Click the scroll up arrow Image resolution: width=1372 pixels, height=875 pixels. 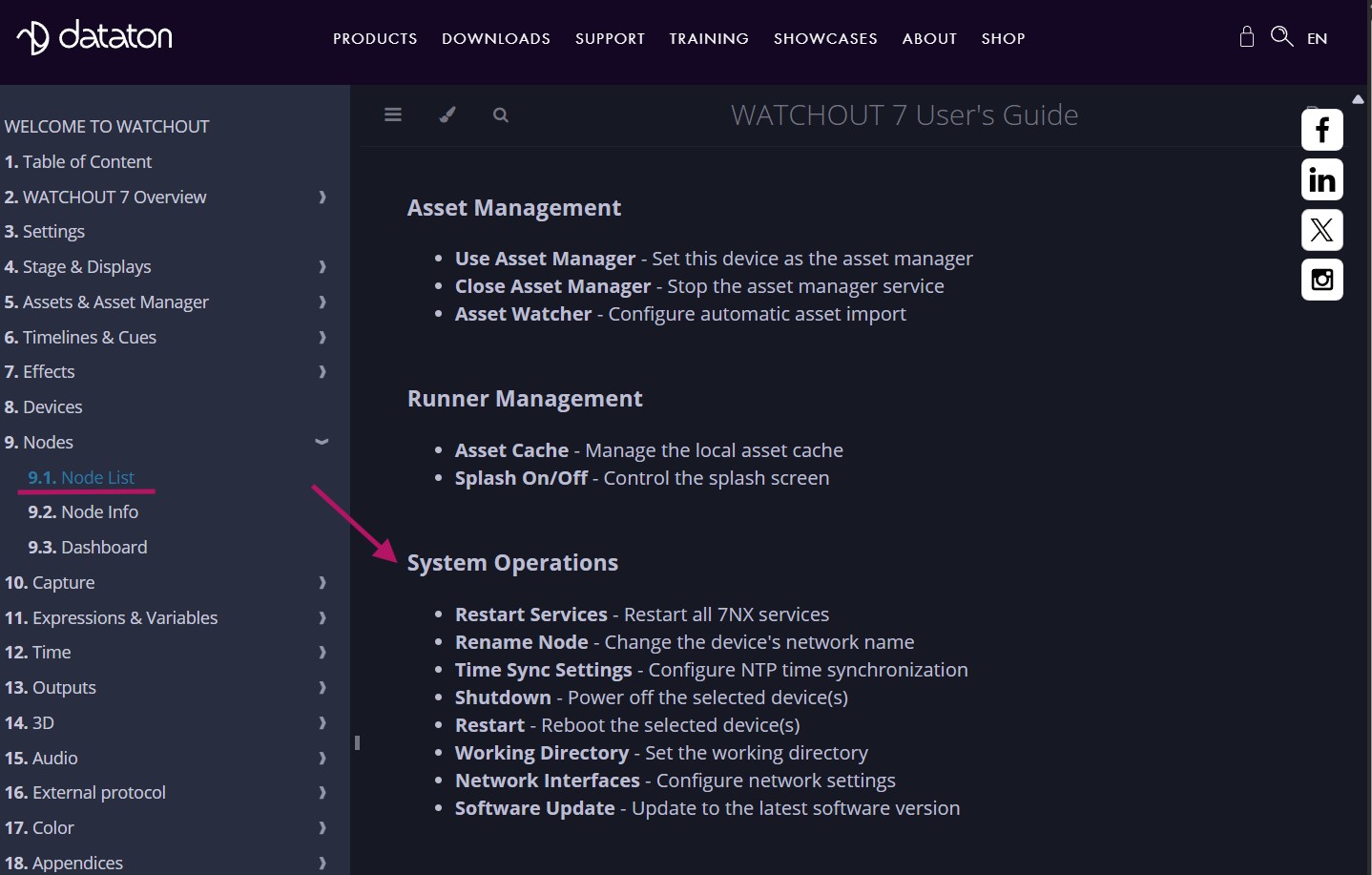(x=1358, y=99)
